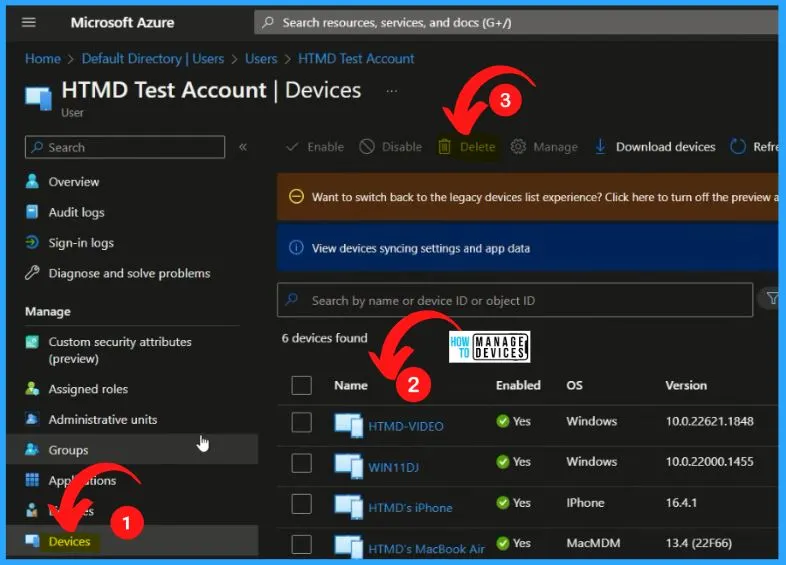Click the Refresh circular arrow icon

tap(738, 147)
